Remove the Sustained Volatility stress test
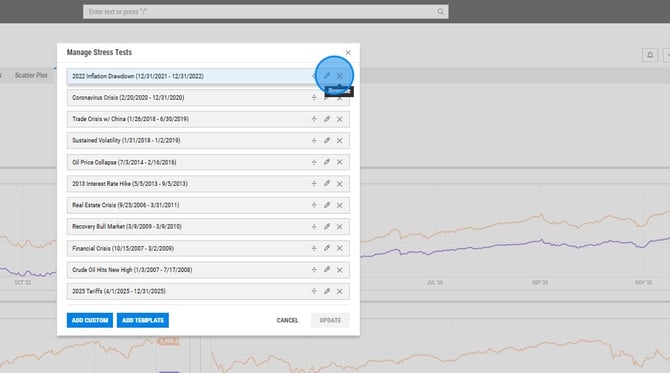This screenshot has width=670, height=373. [340, 141]
